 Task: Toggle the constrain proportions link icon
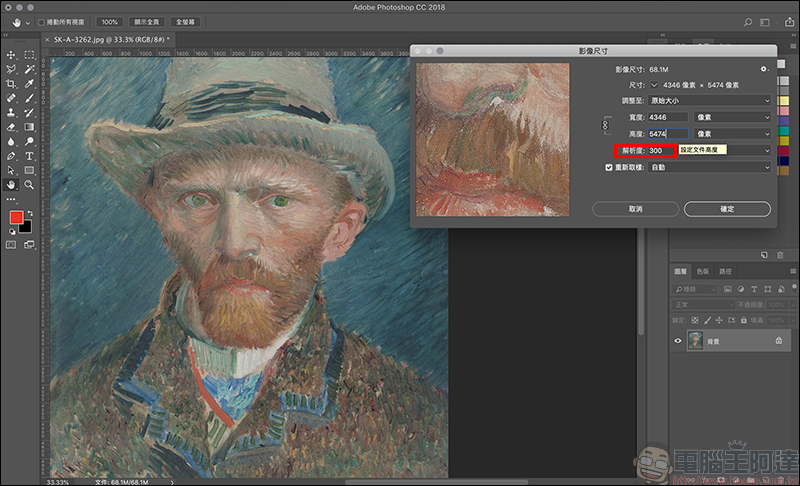point(606,125)
